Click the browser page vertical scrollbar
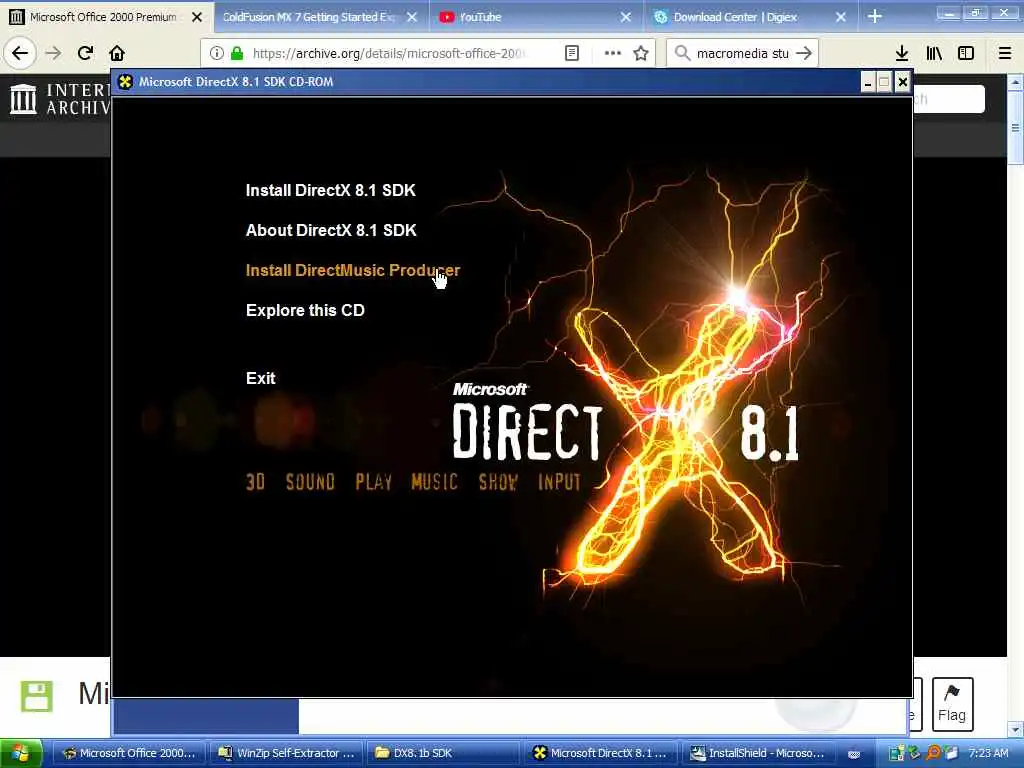The image size is (1024, 768). click(x=1015, y=127)
